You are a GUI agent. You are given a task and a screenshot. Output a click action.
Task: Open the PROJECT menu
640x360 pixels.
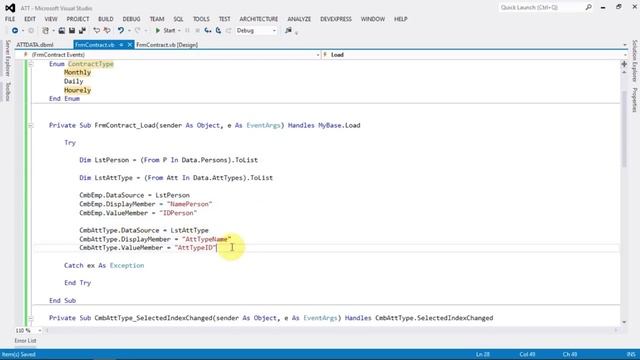click(x=78, y=19)
